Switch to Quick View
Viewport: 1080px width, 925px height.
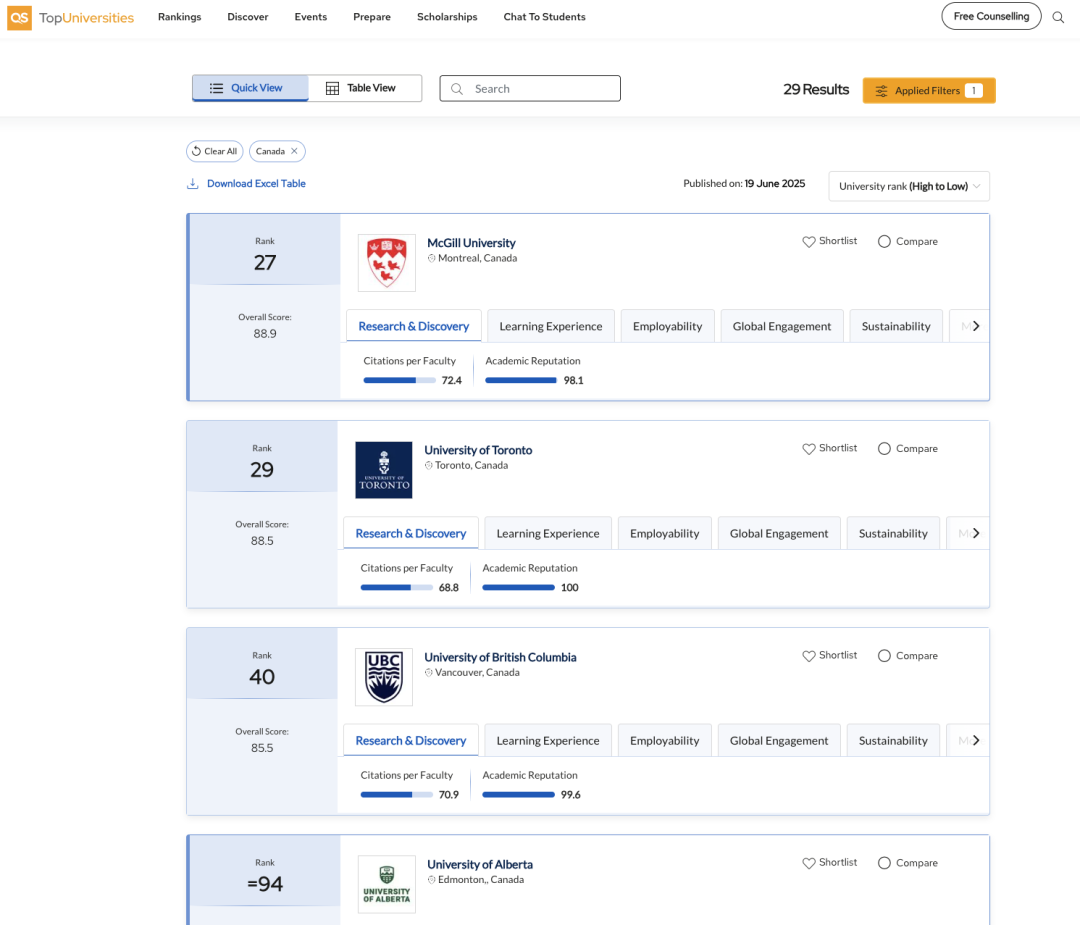click(250, 88)
